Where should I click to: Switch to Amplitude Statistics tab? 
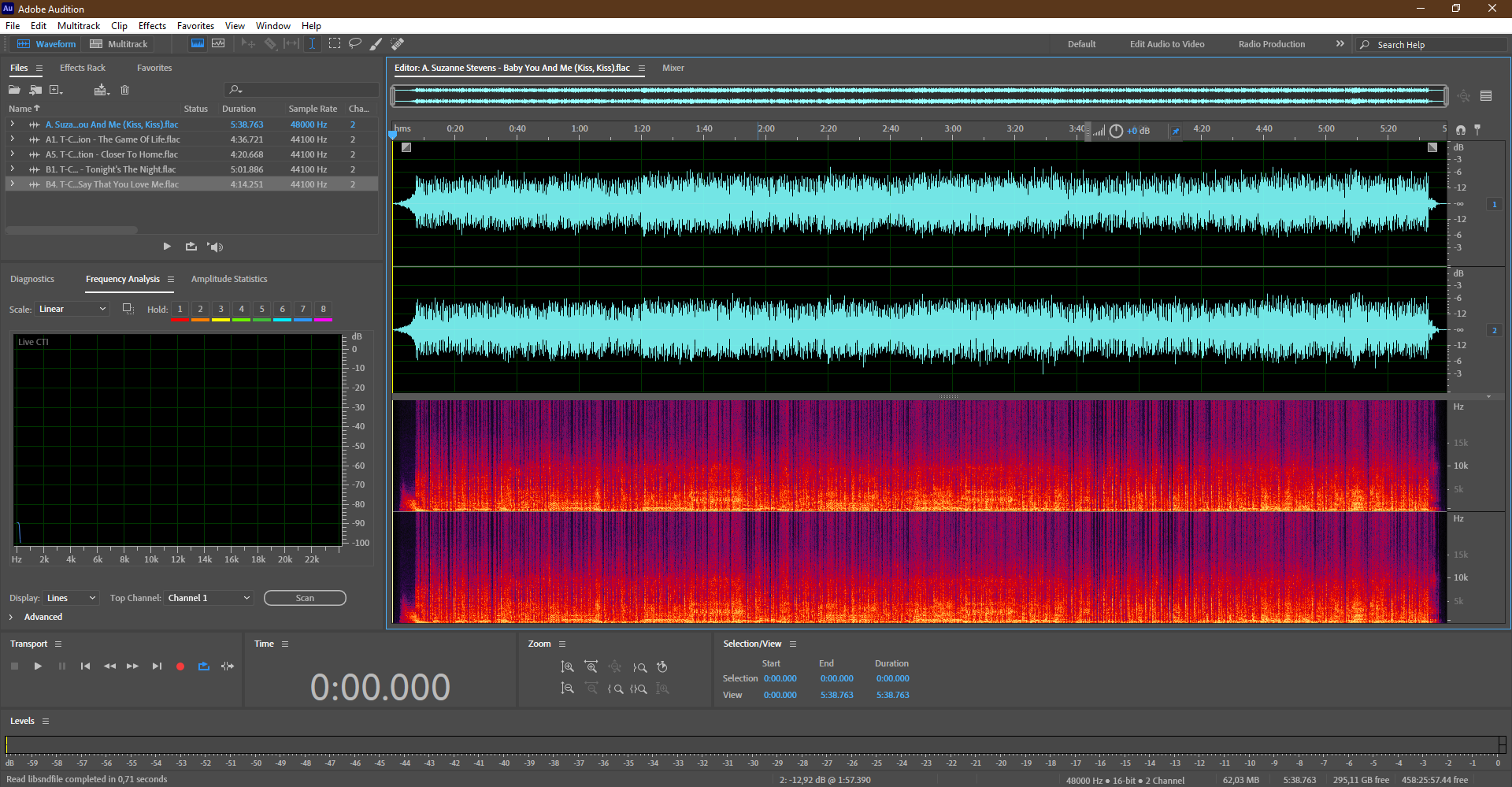pyautogui.click(x=229, y=279)
